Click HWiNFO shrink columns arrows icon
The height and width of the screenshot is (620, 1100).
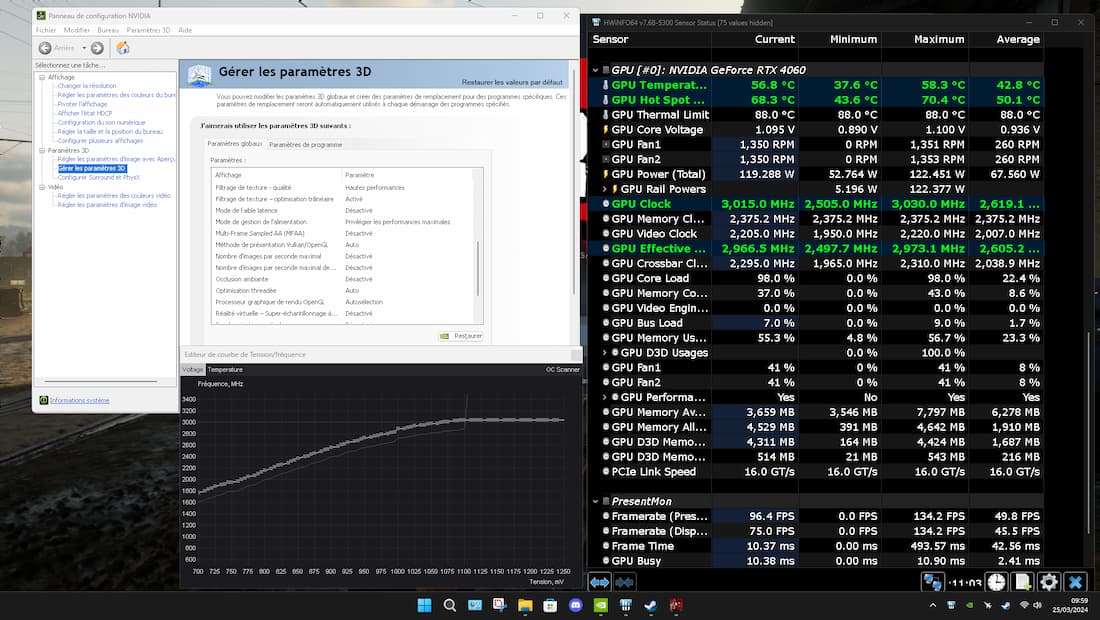624,582
